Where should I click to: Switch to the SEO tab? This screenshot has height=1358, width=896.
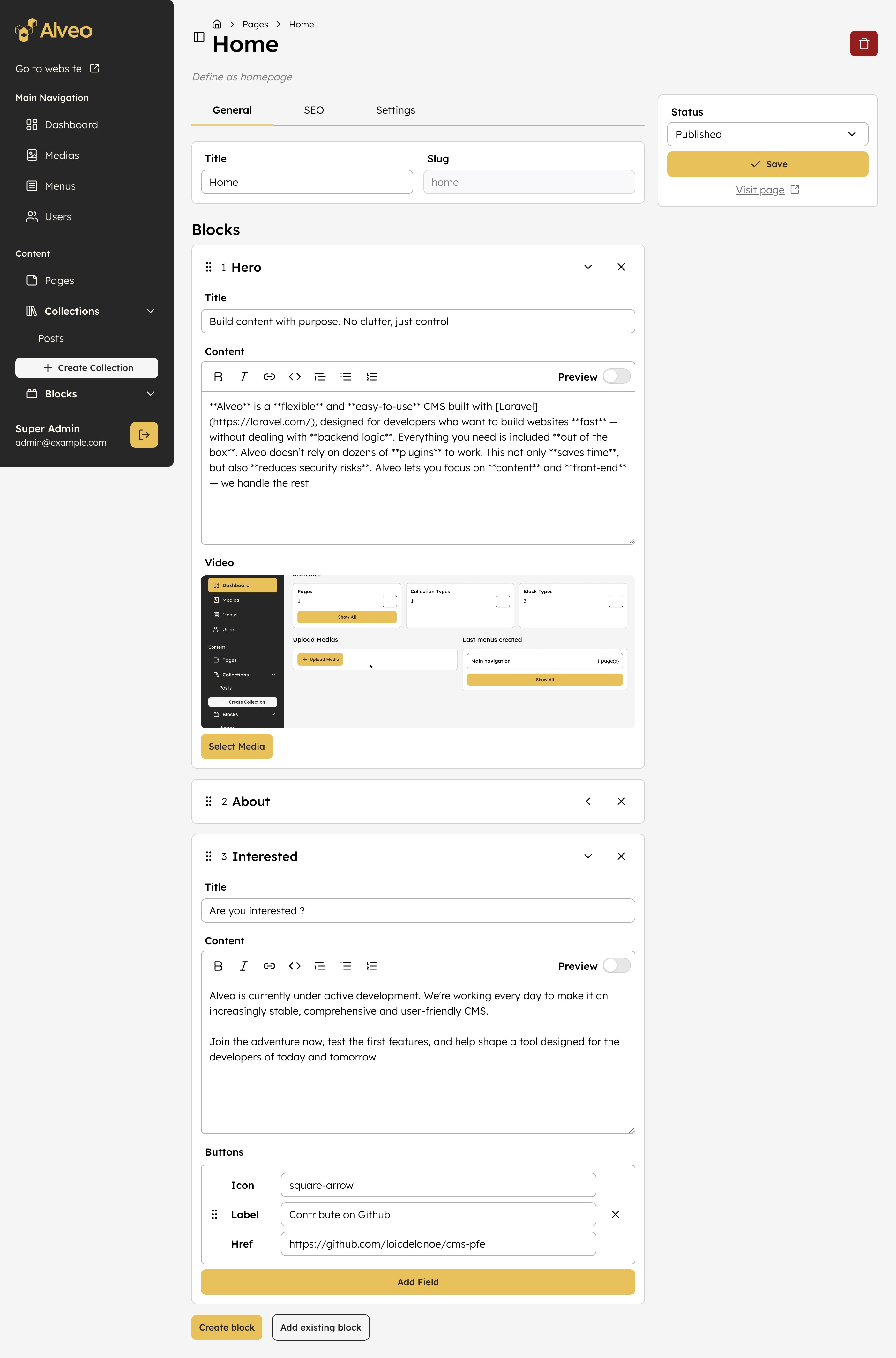click(314, 110)
